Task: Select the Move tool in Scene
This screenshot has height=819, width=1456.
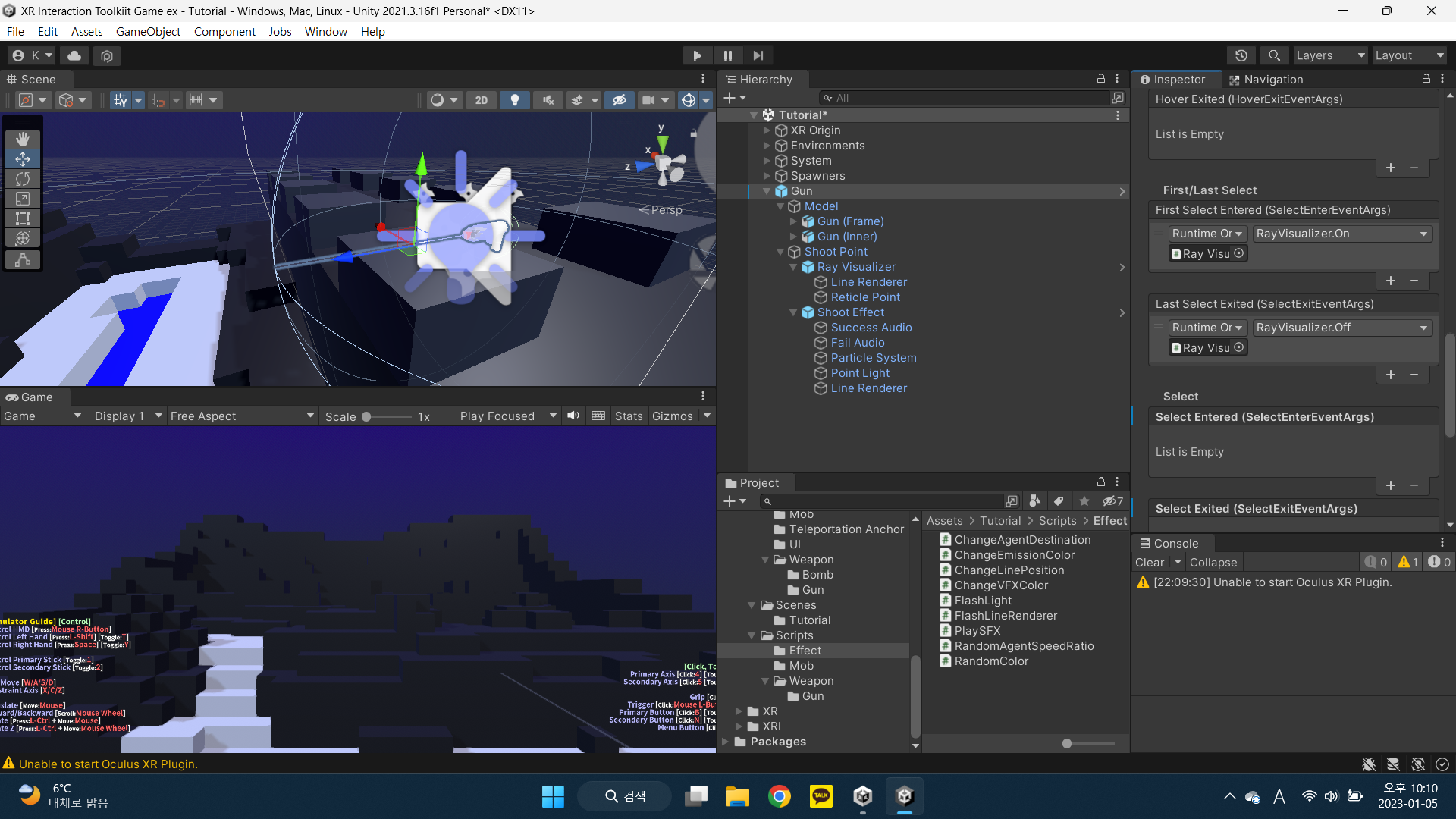Action: click(23, 159)
